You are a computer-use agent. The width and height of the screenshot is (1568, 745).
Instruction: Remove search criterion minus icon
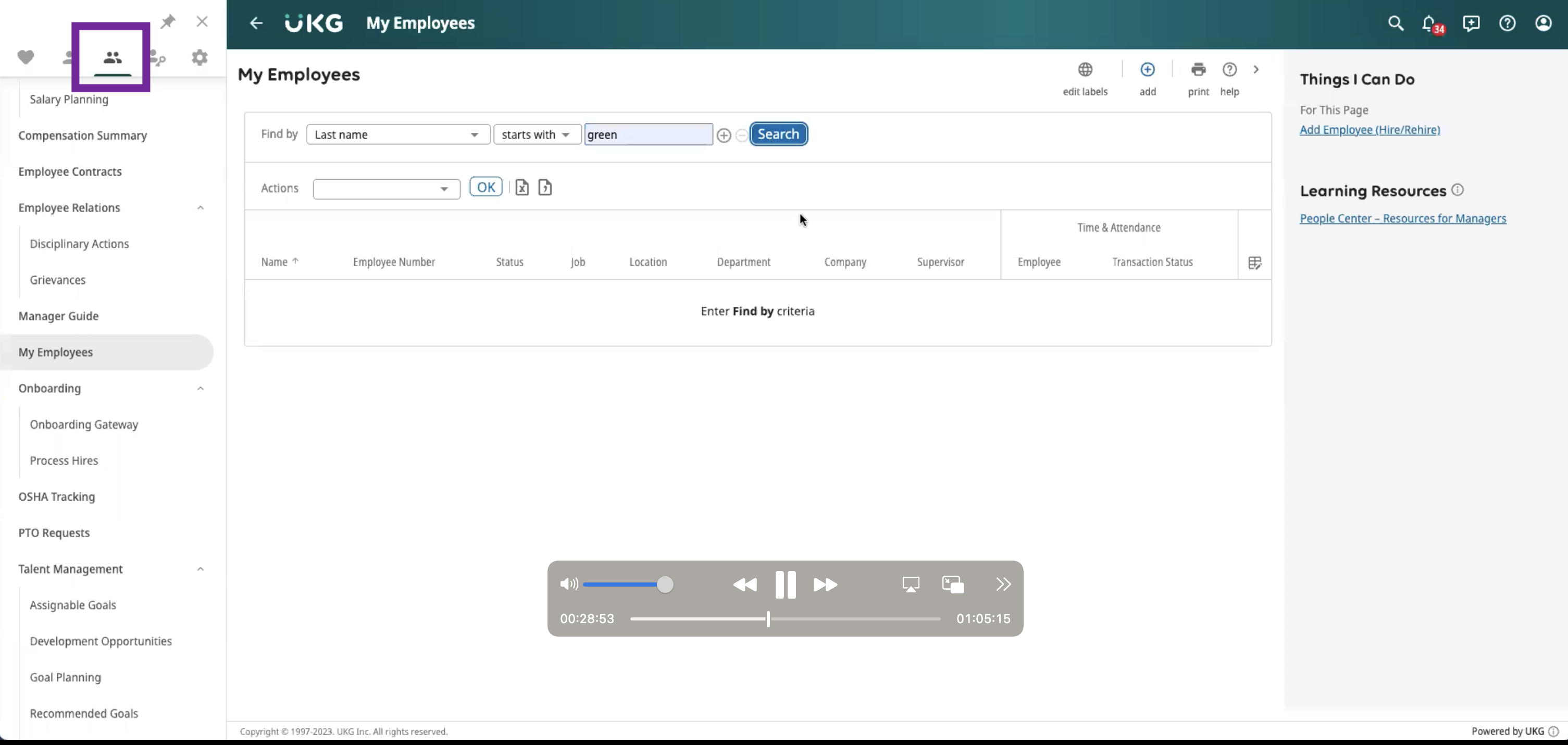click(741, 135)
